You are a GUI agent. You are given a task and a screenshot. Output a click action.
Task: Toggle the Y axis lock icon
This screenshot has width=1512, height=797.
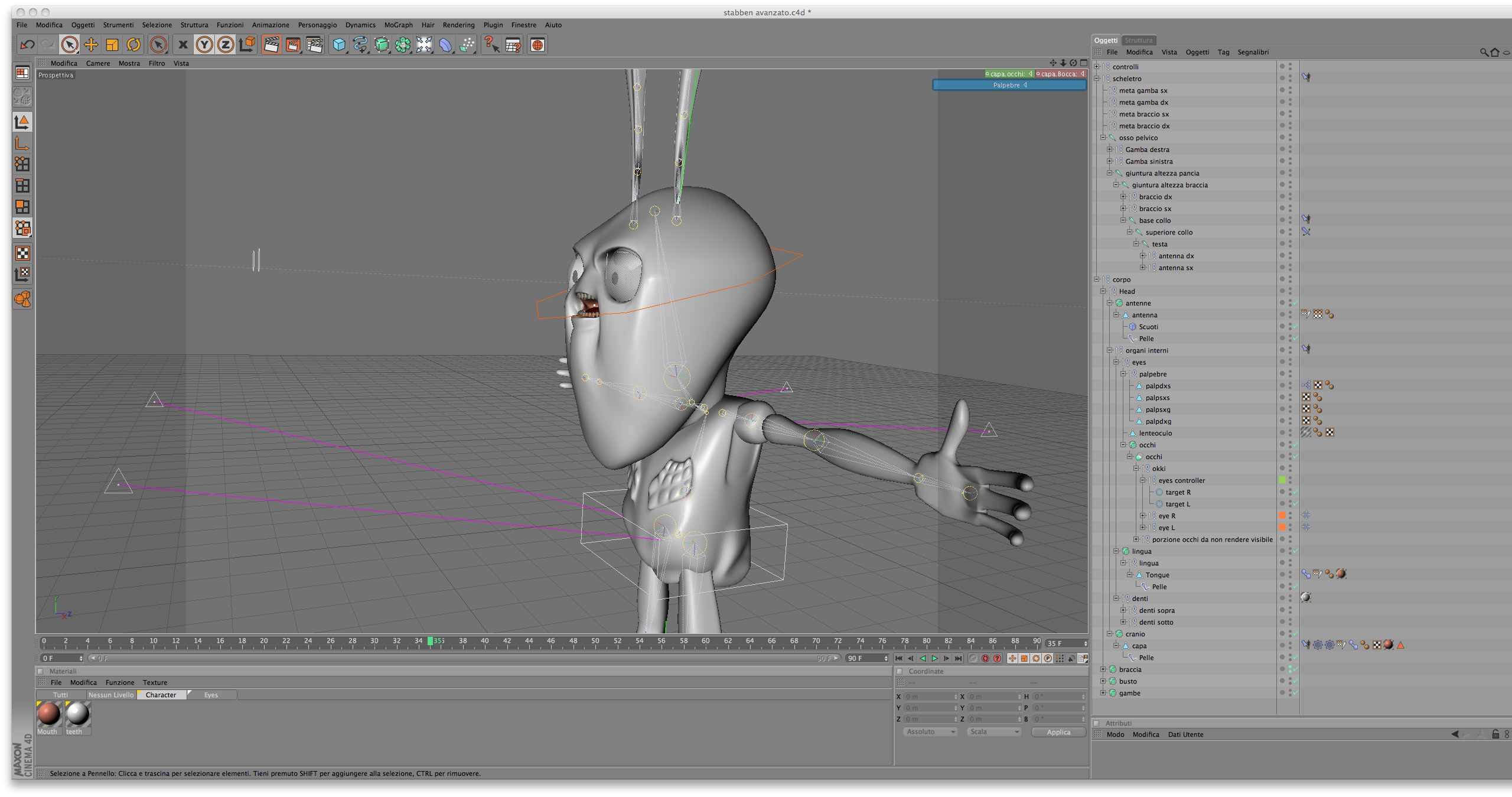pos(204,45)
